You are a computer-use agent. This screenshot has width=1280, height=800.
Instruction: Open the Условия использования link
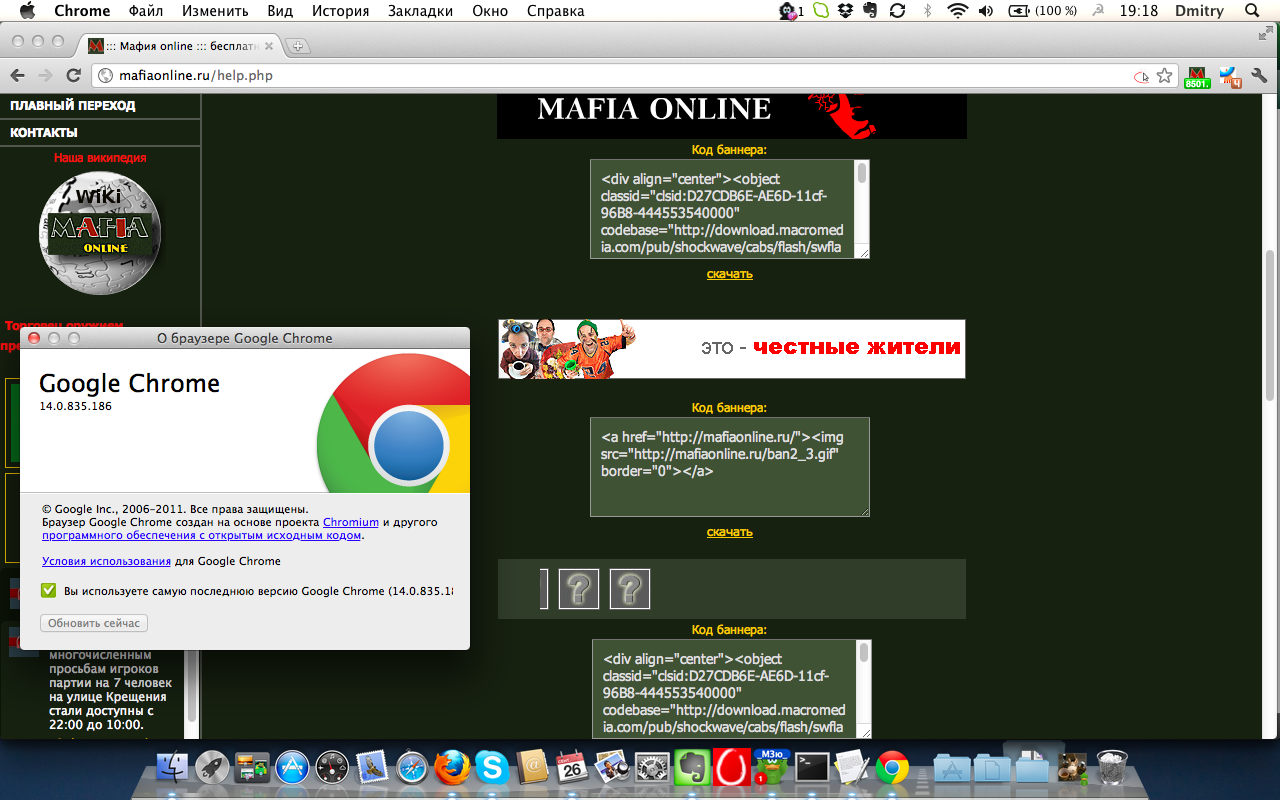click(106, 561)
